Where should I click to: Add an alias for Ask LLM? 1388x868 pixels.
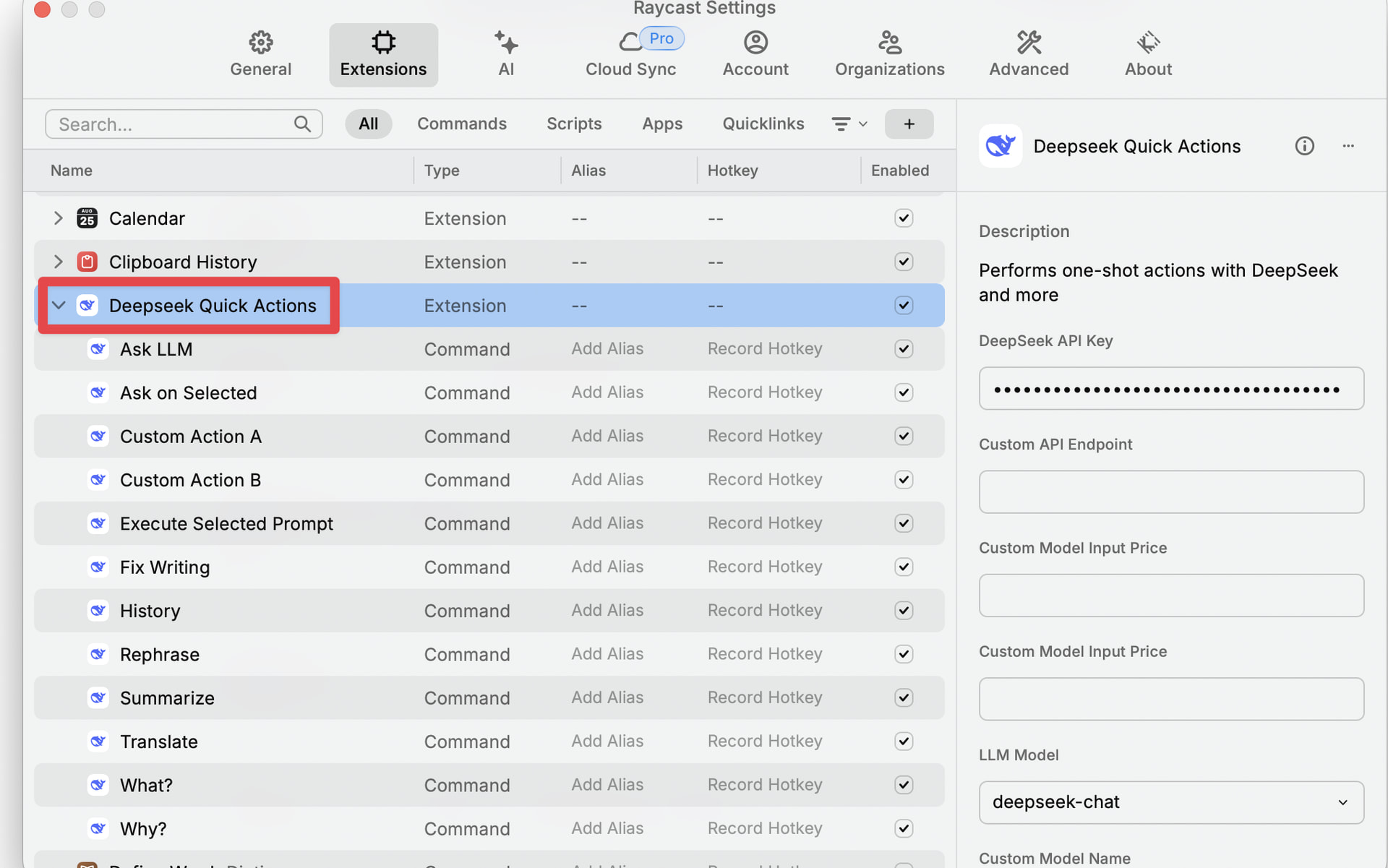[607, 348]
